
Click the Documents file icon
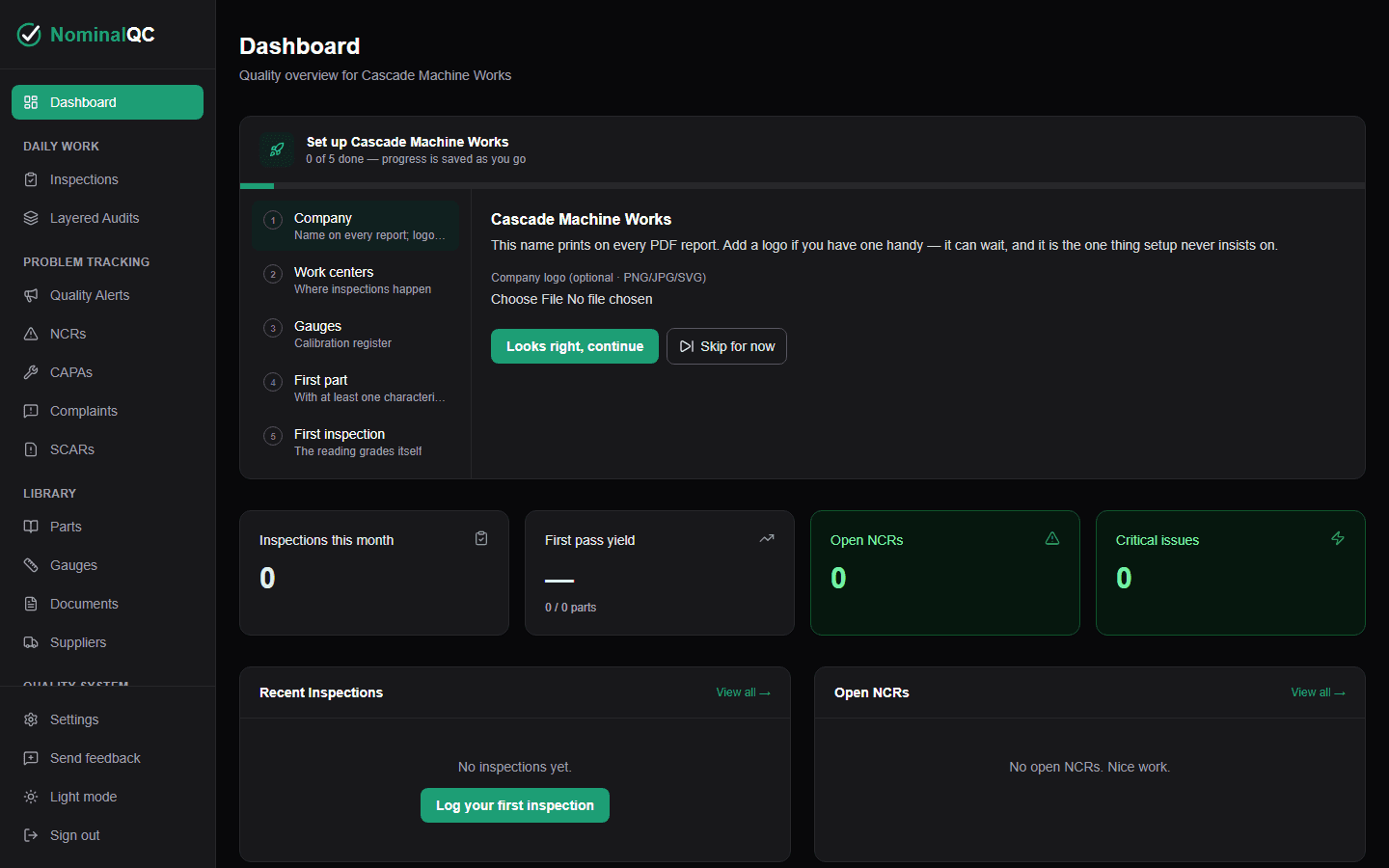31,604
